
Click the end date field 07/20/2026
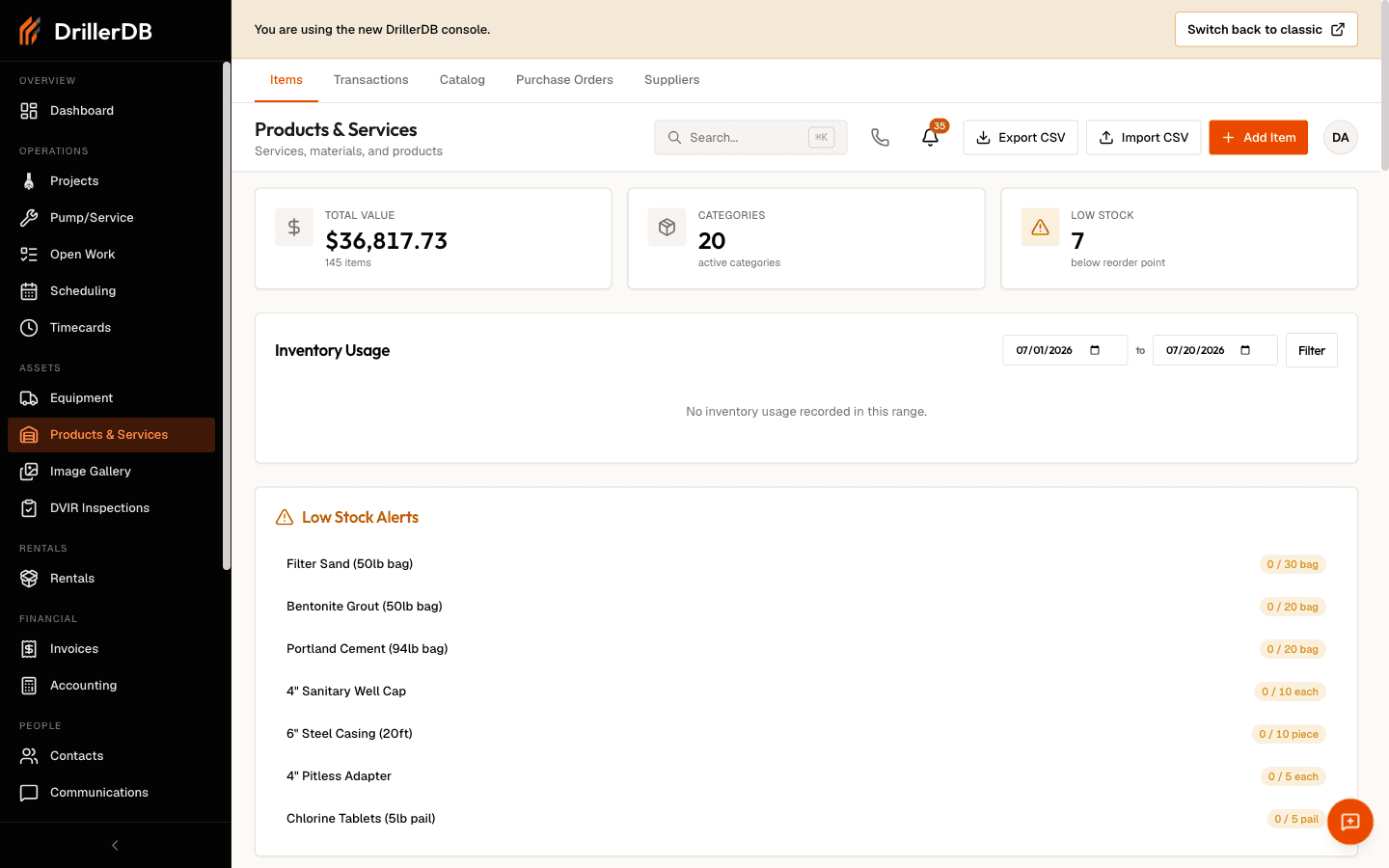point(1215,350)
